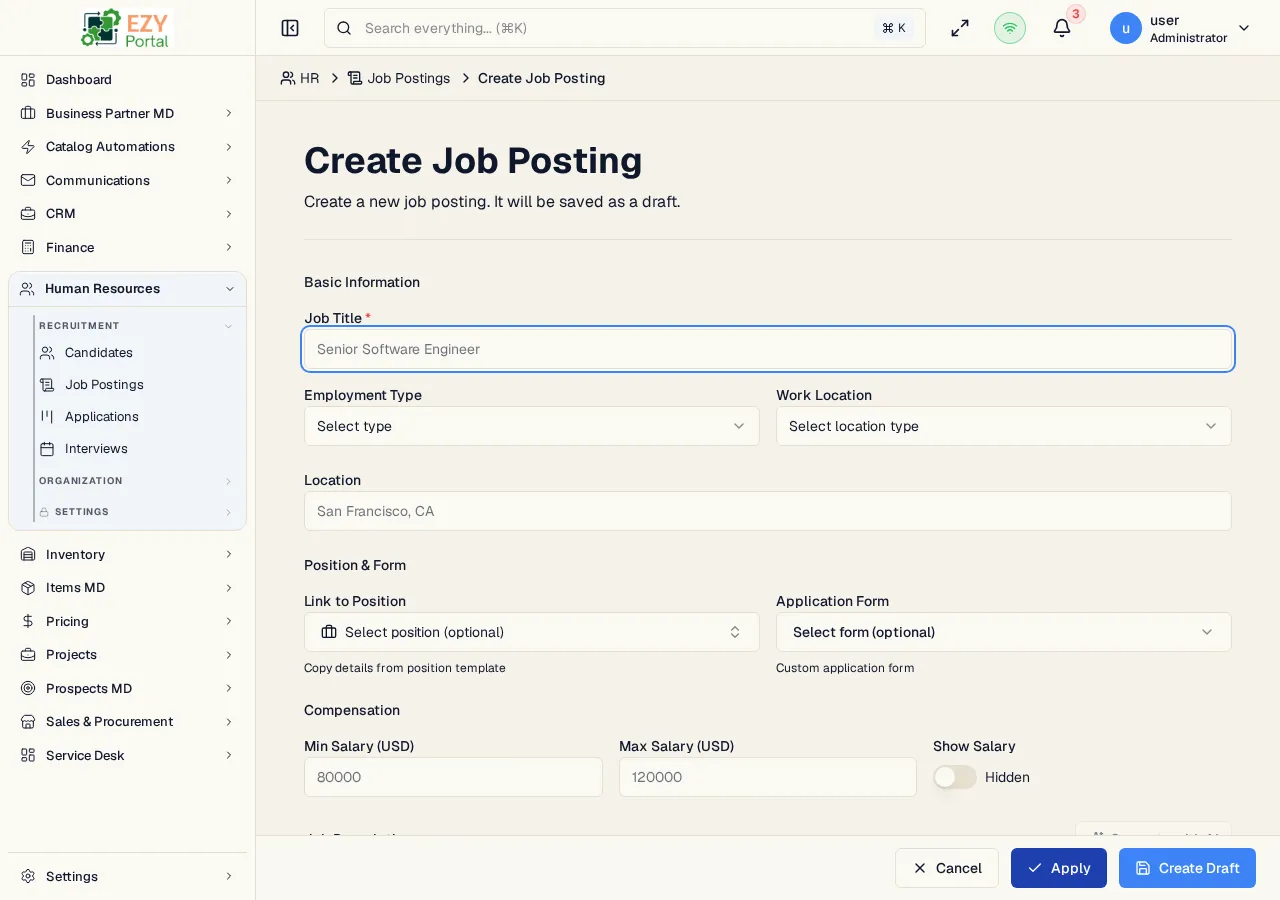Open the Employment Type dropdown
Screen dimensions: 1280x900
tap(532, 426)
